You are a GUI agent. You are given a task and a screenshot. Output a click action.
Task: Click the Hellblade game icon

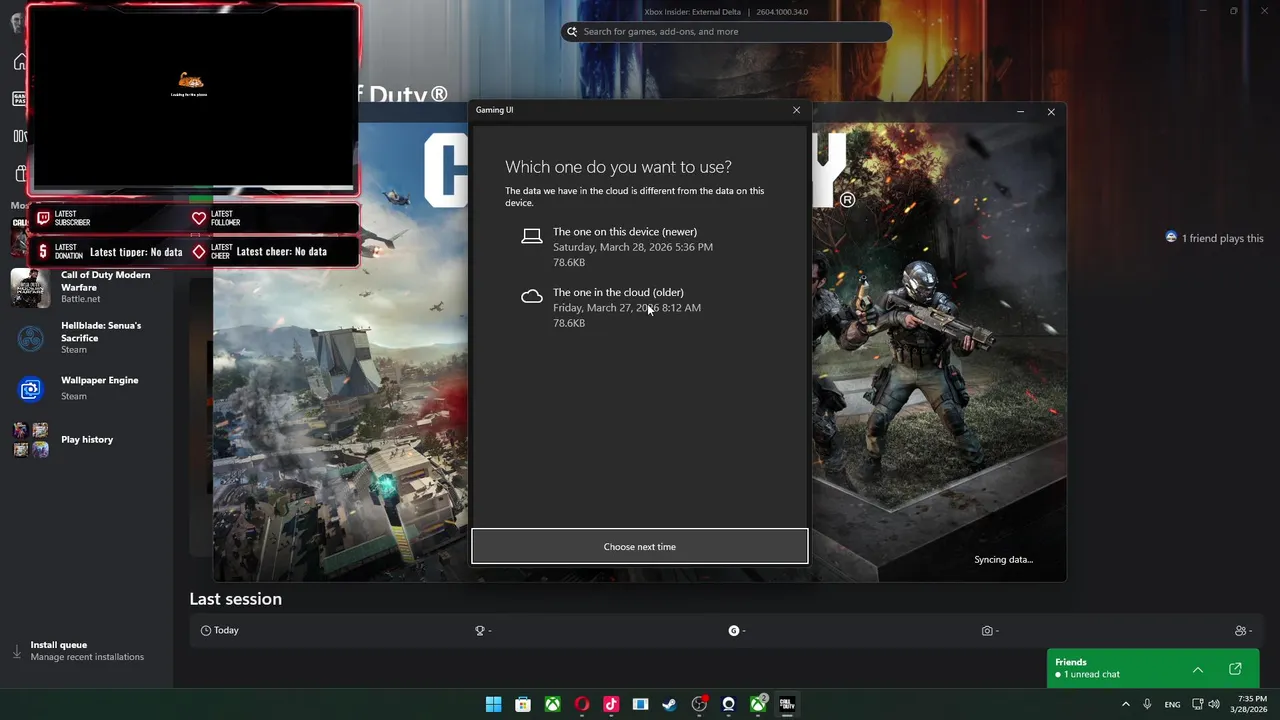click(x=31, y=339)
